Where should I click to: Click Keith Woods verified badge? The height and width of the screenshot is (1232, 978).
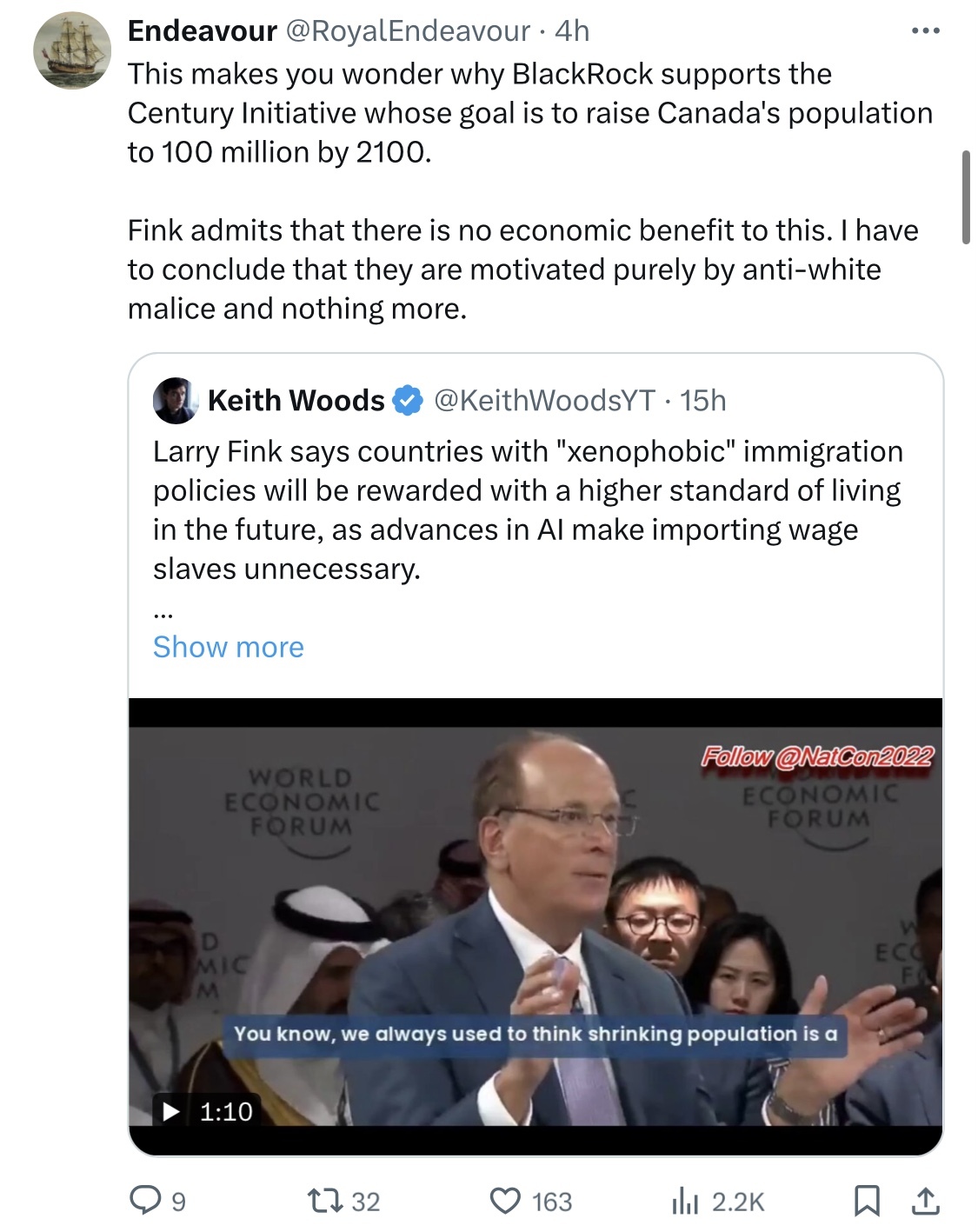click(408, 401)
